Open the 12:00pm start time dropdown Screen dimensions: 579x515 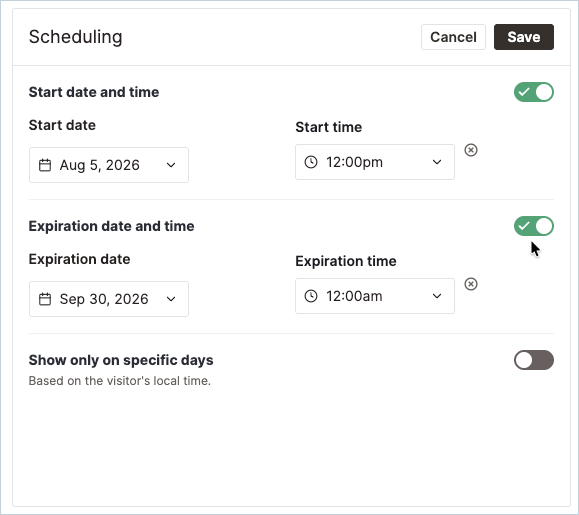pos(375,162)
